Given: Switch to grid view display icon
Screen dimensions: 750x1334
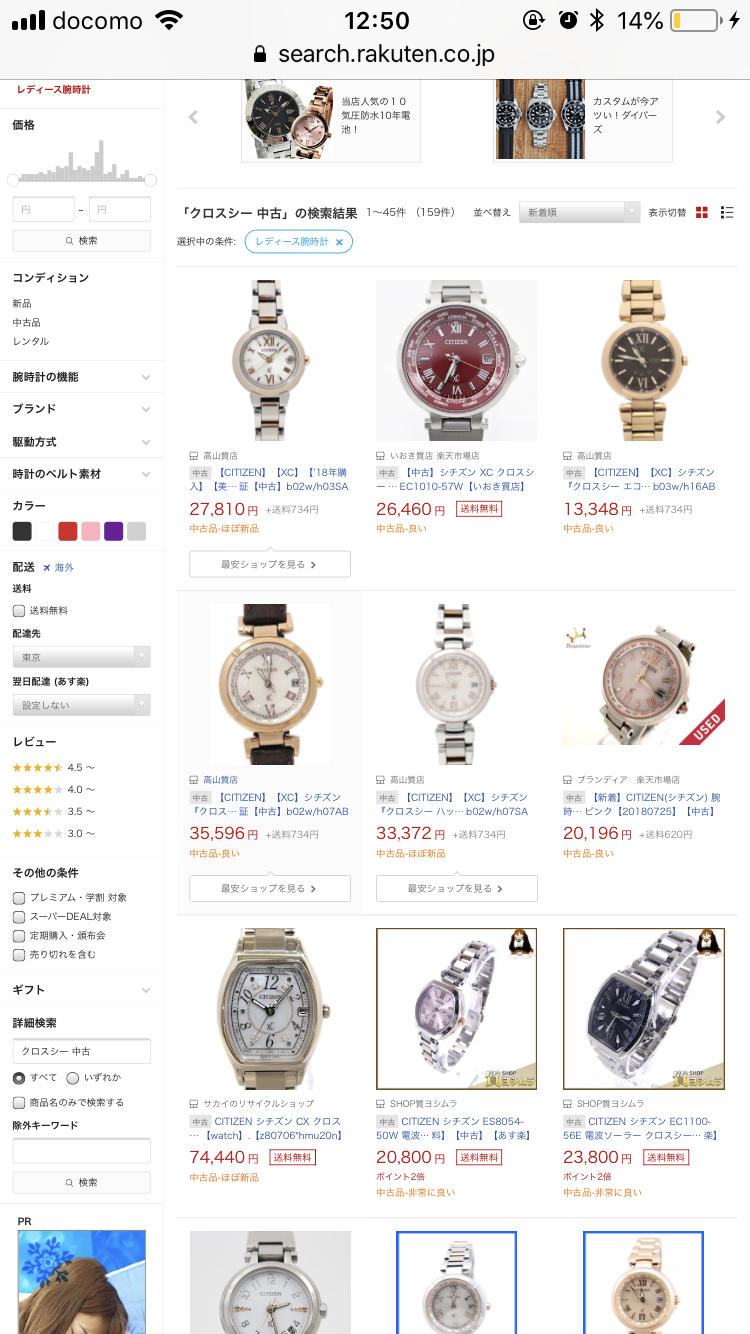Looking at the screenshot, I should tap(702, 212).
